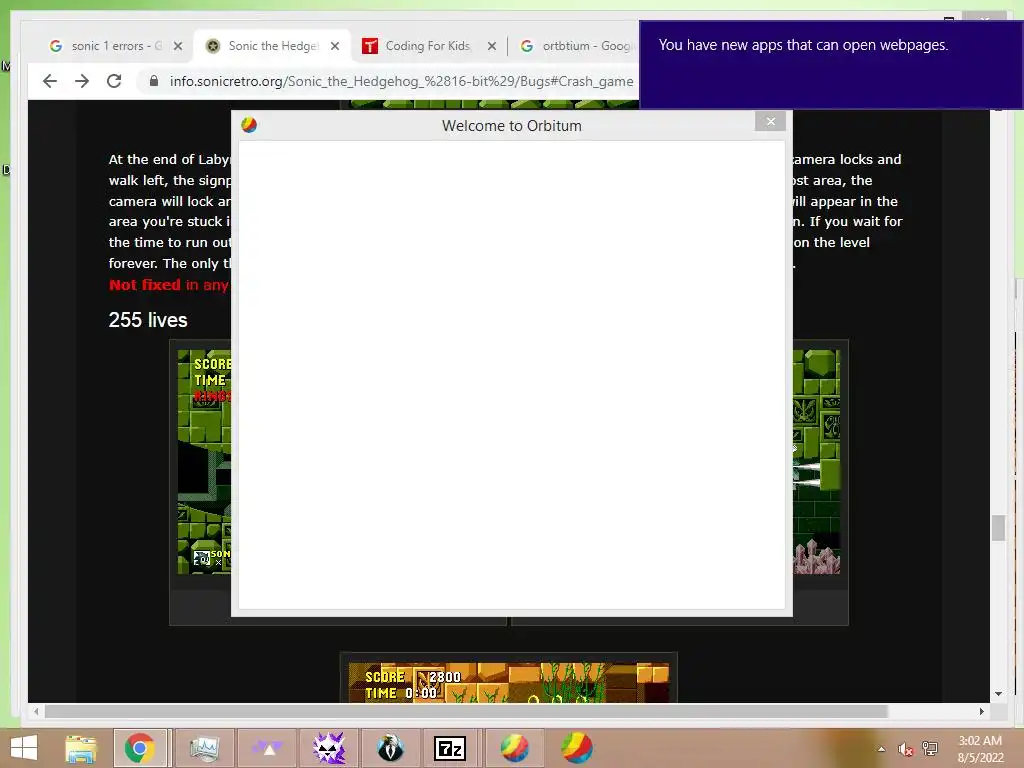Open the bottom SCORE 2800 screenshot thumbnail
The width and height of the screenshot is (1024, 768).
509,682
